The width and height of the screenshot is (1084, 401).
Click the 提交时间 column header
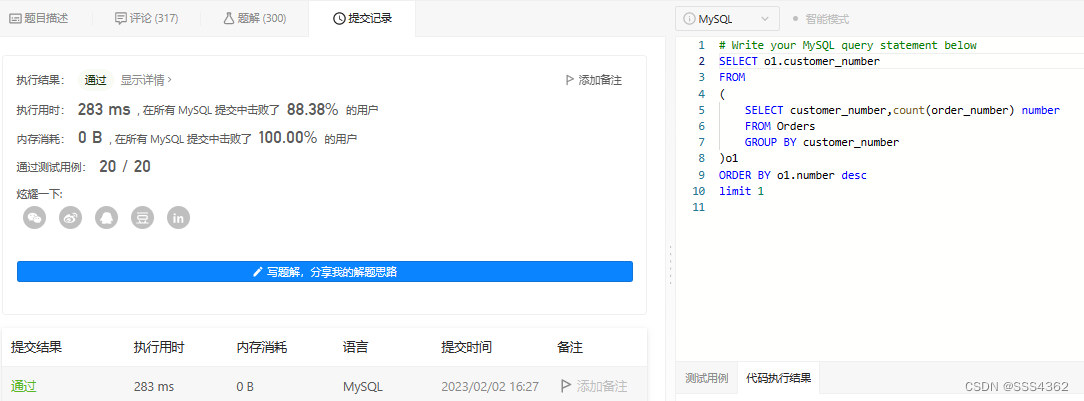467,347
